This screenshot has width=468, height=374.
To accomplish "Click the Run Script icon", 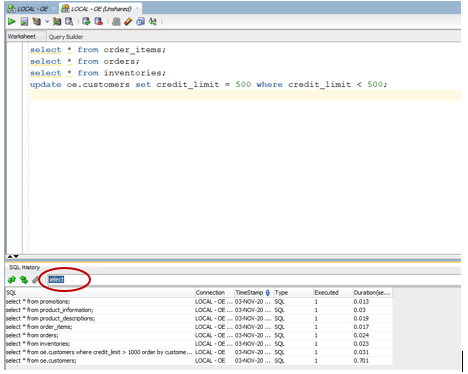I will [24, 22].
